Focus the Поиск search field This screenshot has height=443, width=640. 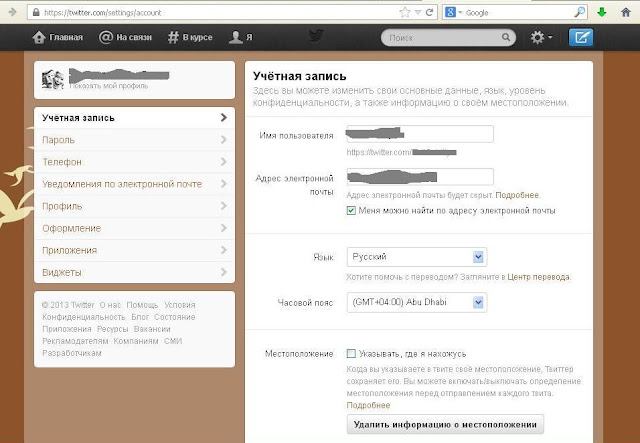click(448, 38)
